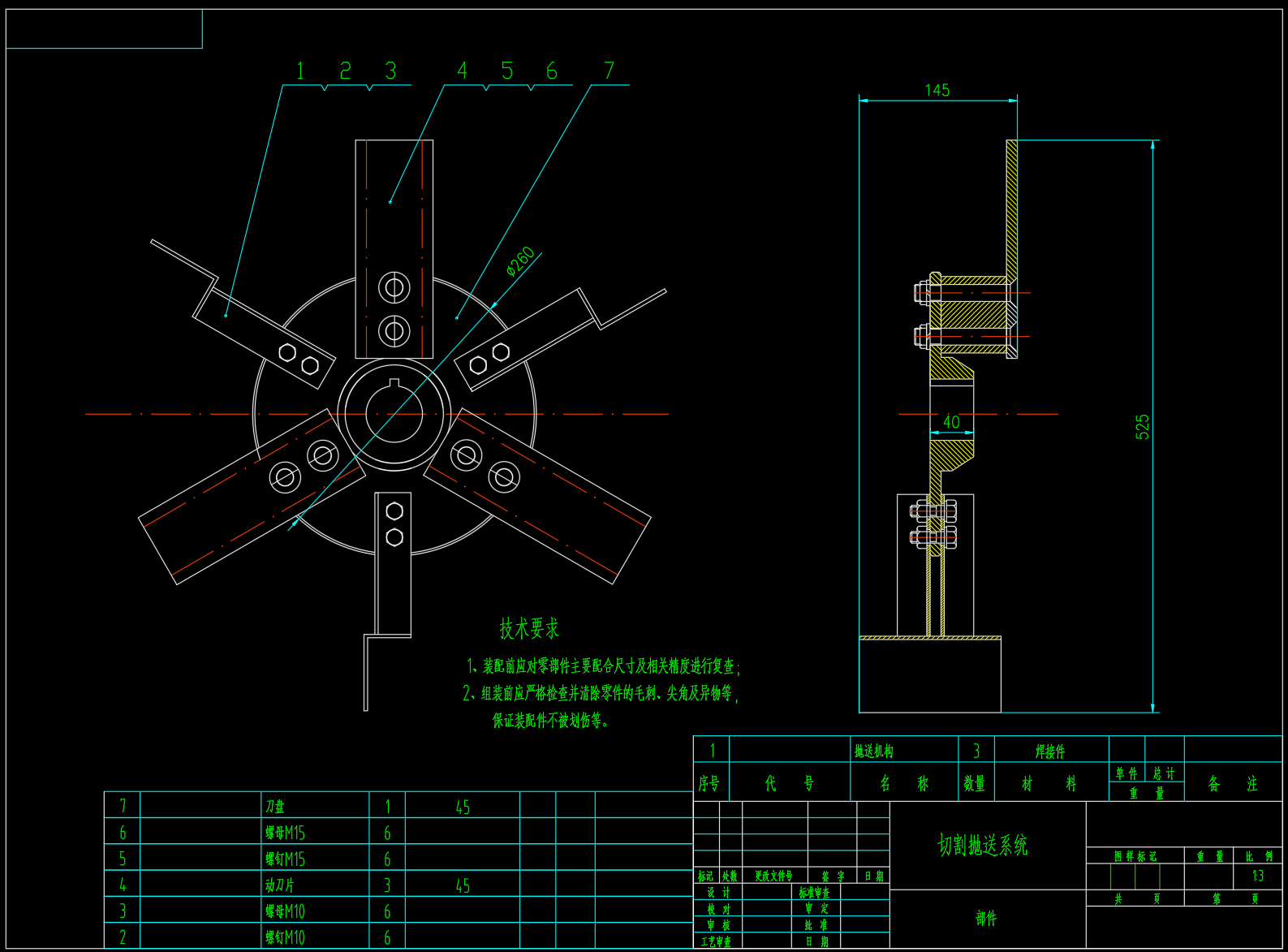This screenshot has height=952, width=1288.
Task: Click the 525 height dimension text
Action: click(x=1143, y=427)
